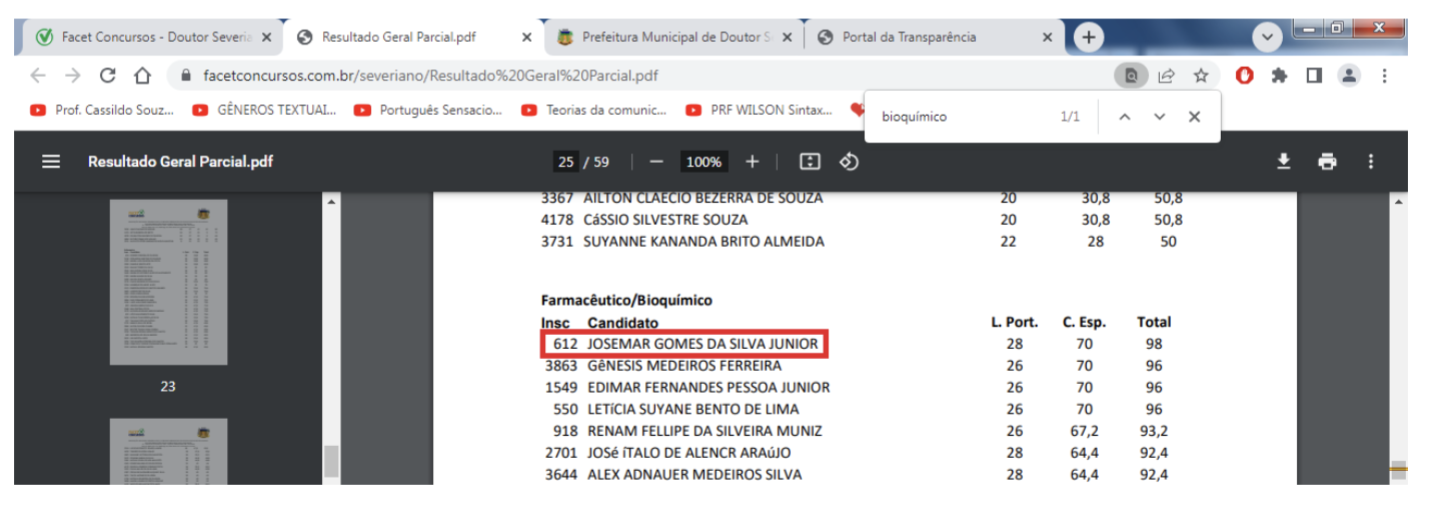This screenshot has height=532, width=1432.
Task: Open a new browser tab
Action: (x=1088, y=37)
